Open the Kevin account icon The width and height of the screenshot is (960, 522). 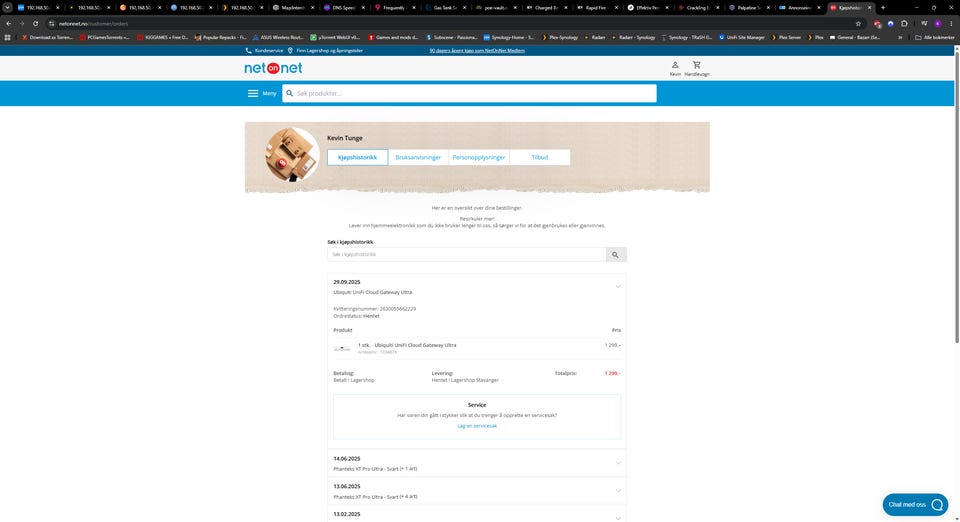675,65
